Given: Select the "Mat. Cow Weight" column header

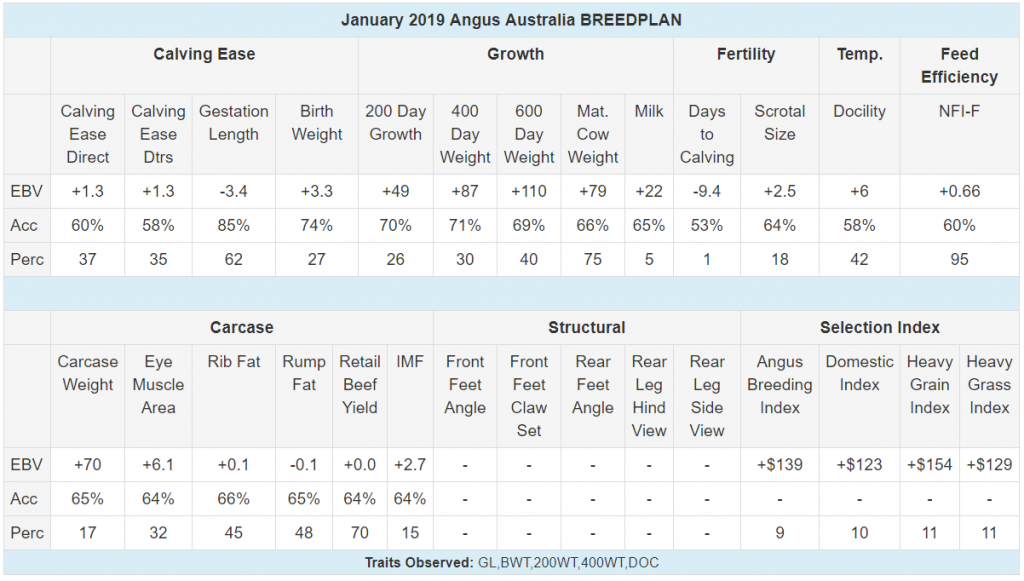Looking at the screenshot, I should point(593,134).
